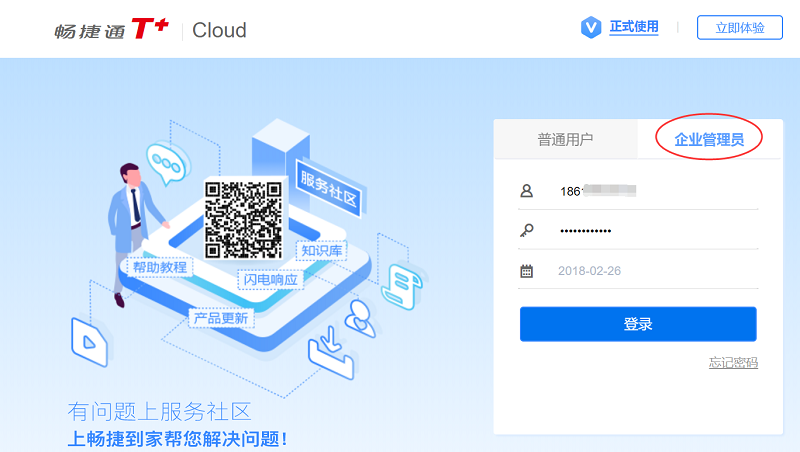Click the video play file icon

89,342
